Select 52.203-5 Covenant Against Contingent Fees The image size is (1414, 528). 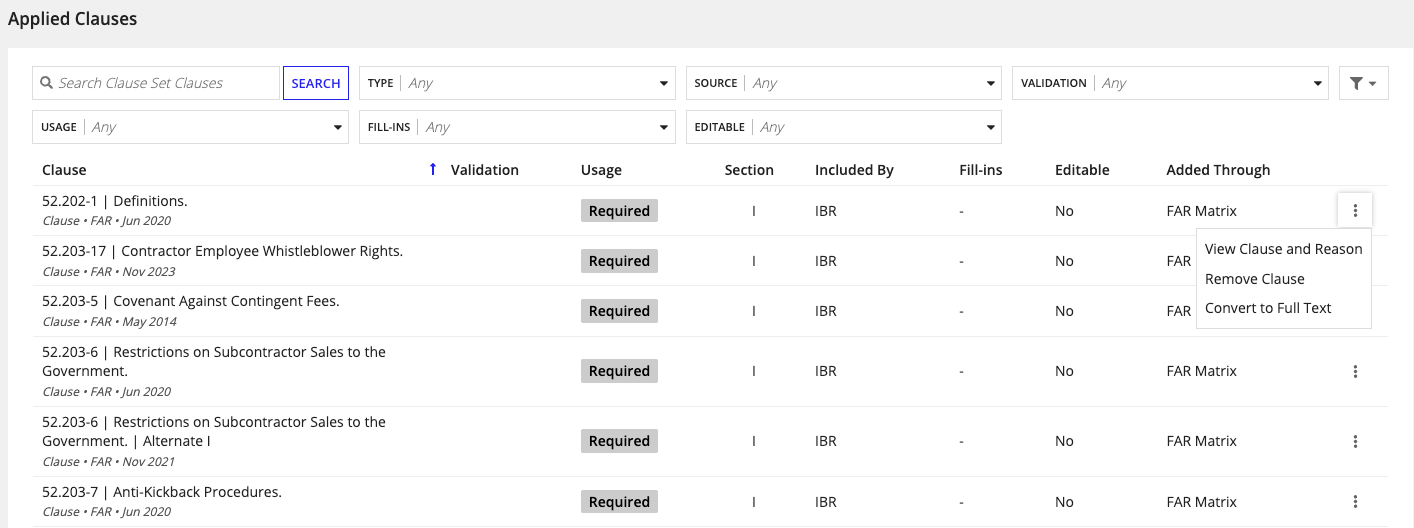point(191,301)
